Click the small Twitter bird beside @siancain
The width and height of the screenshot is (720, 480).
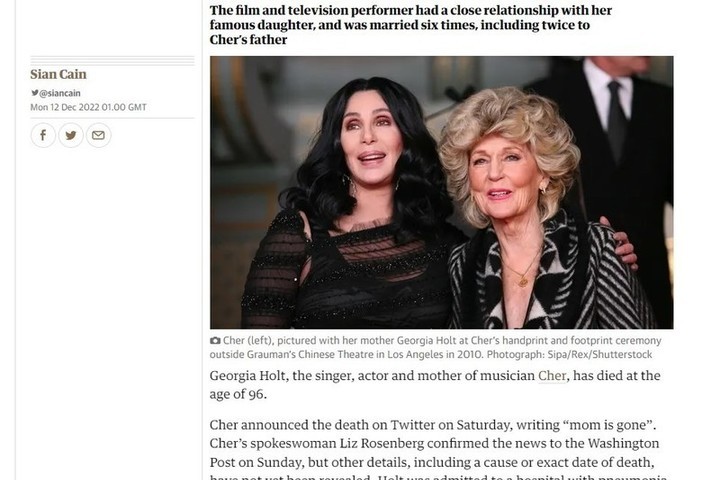coord(34,93)
